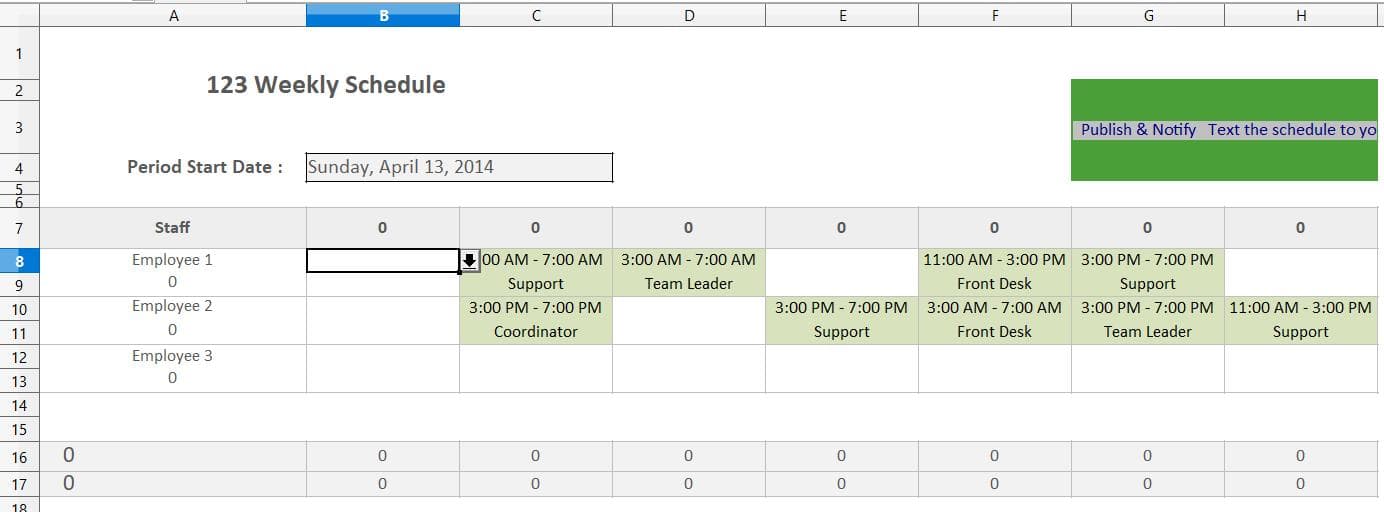Select the column B header
Image resolution: width=1384 pixels, height=512 pixels.
(x=383, y=15)
